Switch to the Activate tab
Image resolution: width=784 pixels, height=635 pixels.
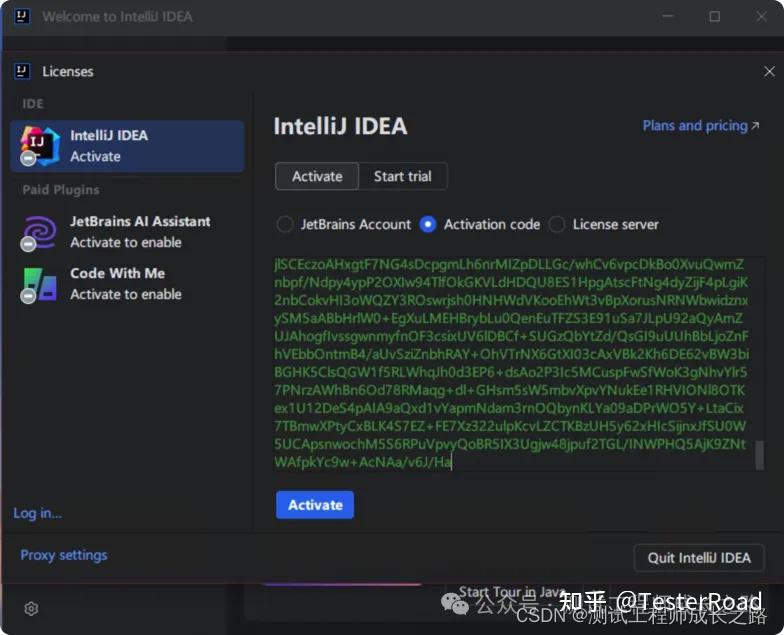coord(317,176)
